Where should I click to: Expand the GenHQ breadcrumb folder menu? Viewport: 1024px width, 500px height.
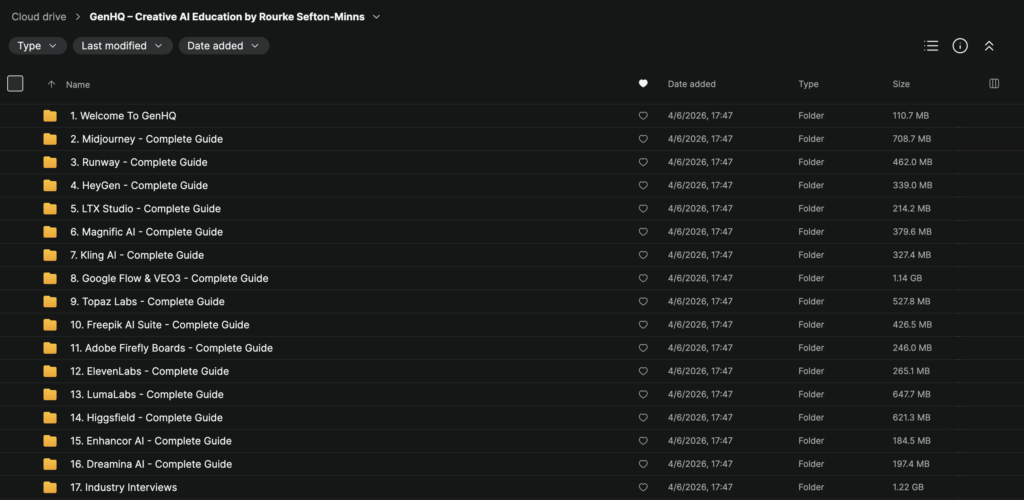pyautogui.click(x=376, y=17)
